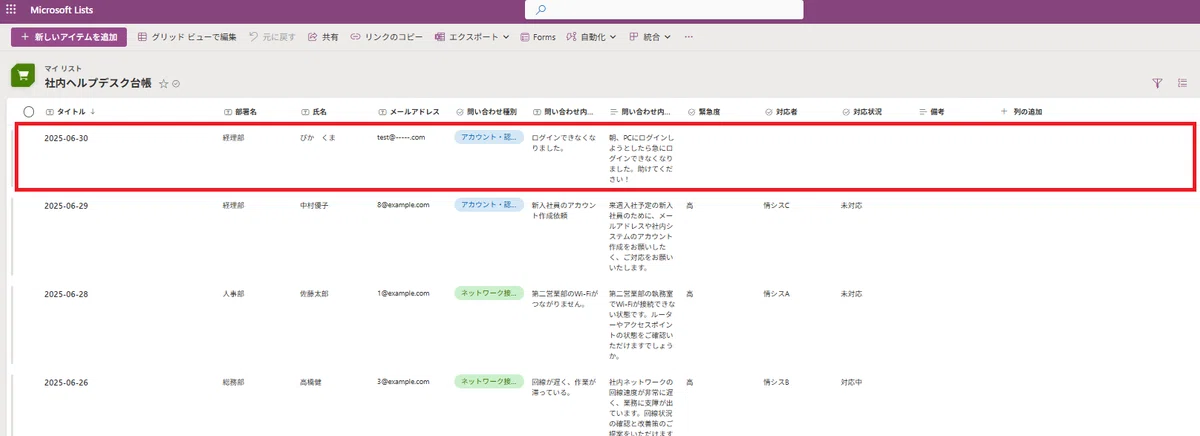Expand the エクスポート dropdown
Screen dimensions: 1200x436
pos(472,37)
